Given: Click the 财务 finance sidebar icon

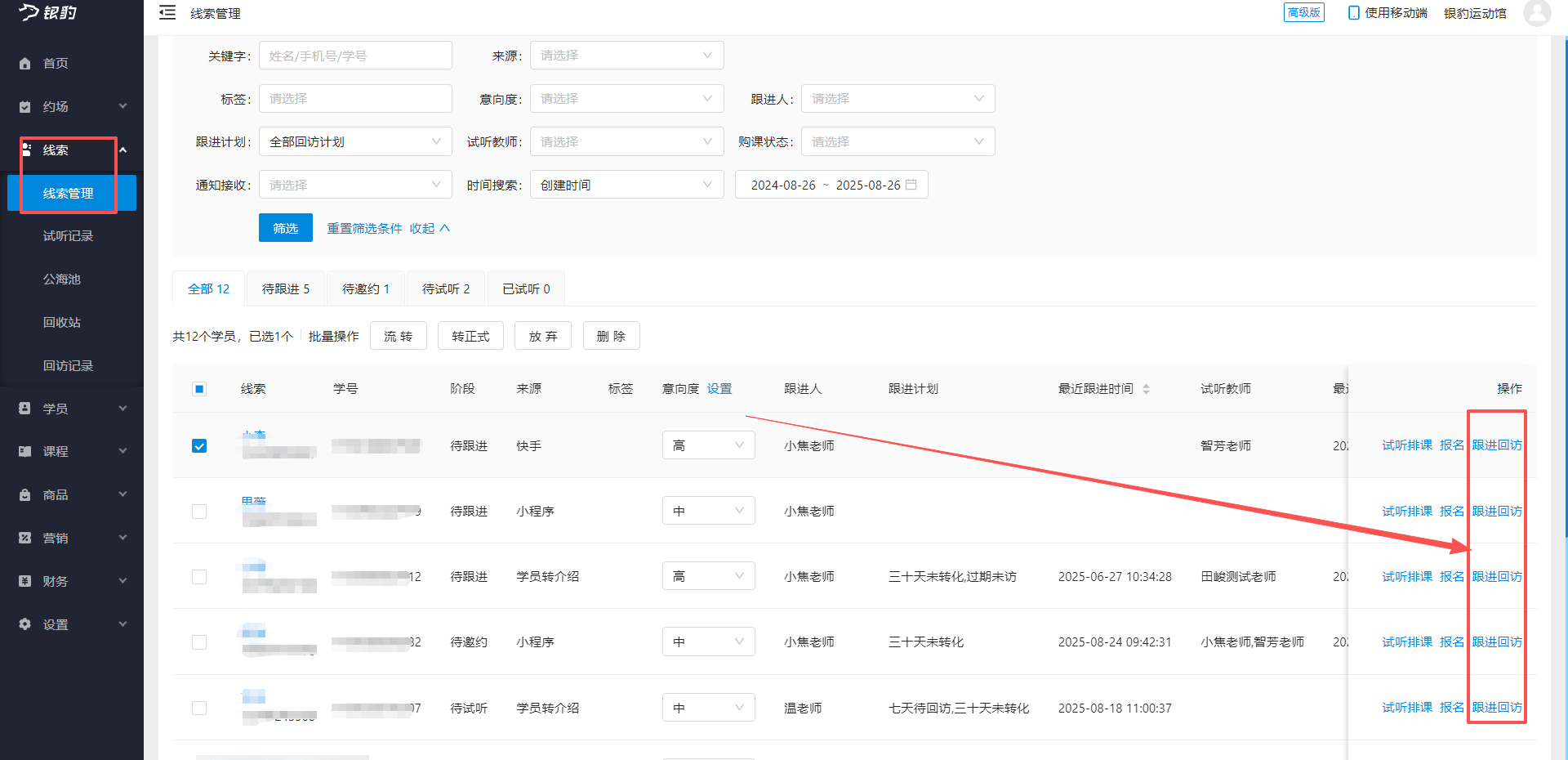Looking at the screenshot, I should point(24,580).
